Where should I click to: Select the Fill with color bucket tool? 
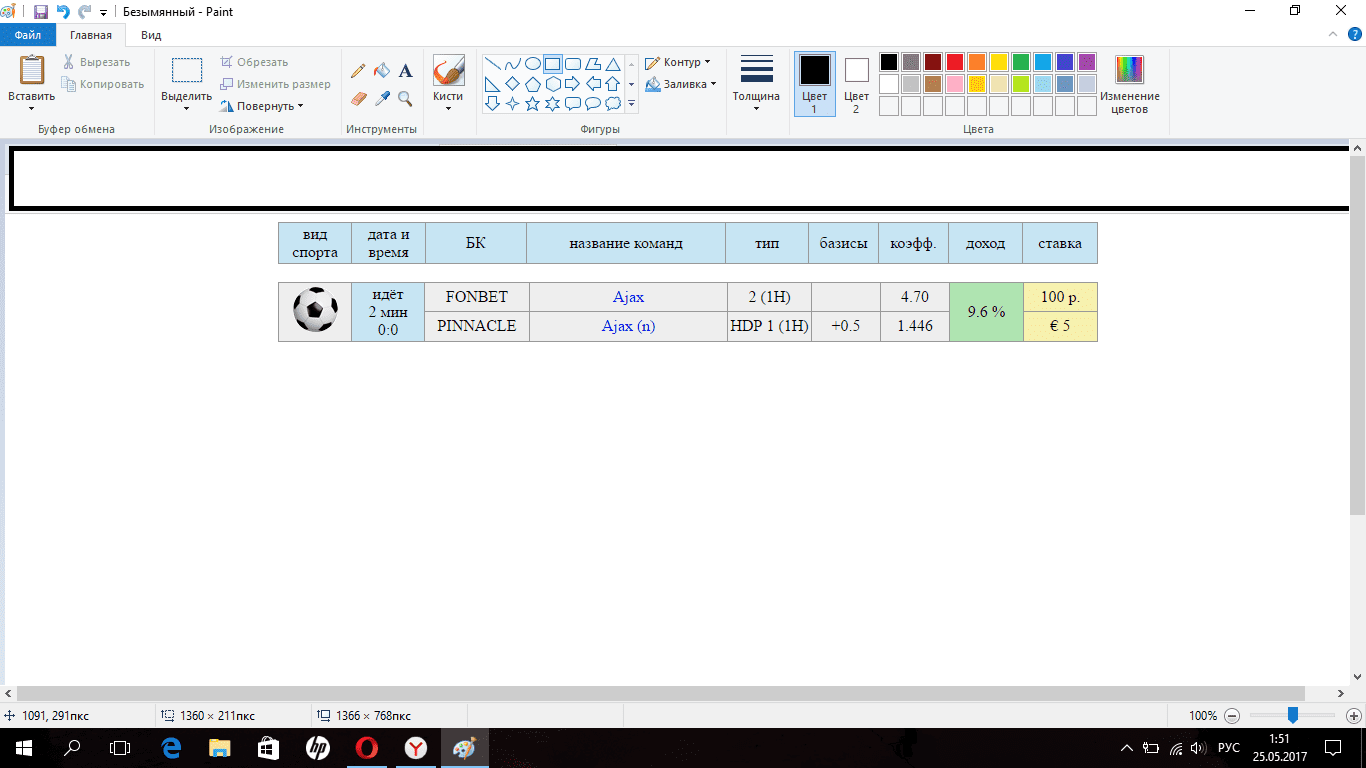coord(381,71)
